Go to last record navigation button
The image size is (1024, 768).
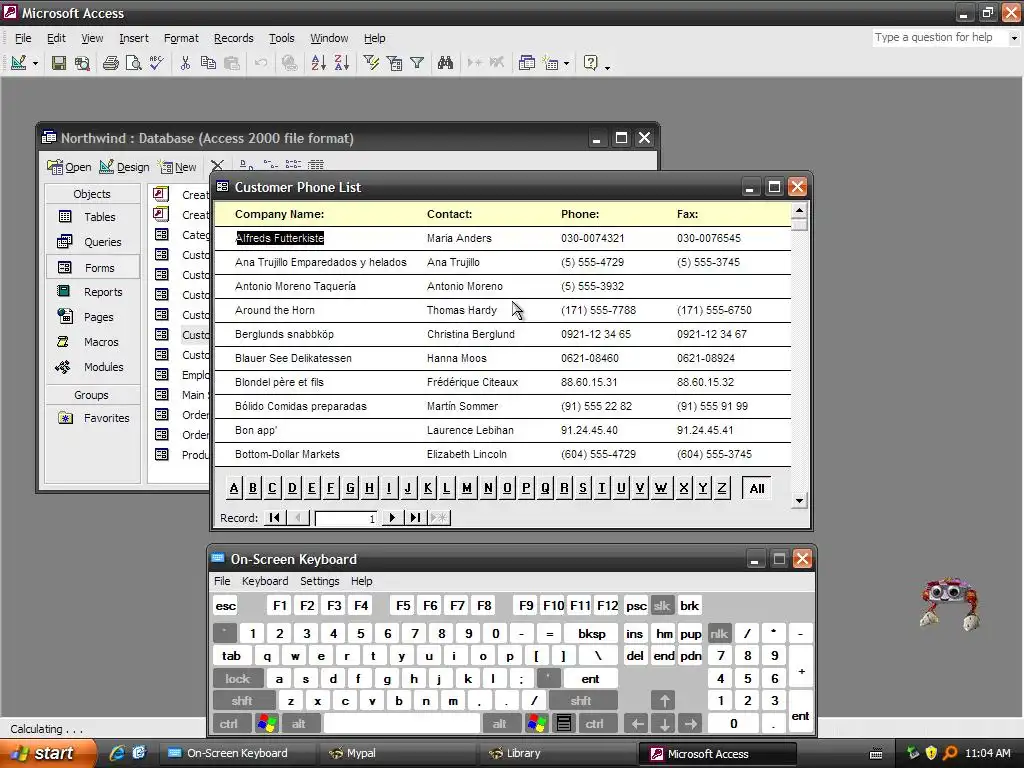coord(415,518)
